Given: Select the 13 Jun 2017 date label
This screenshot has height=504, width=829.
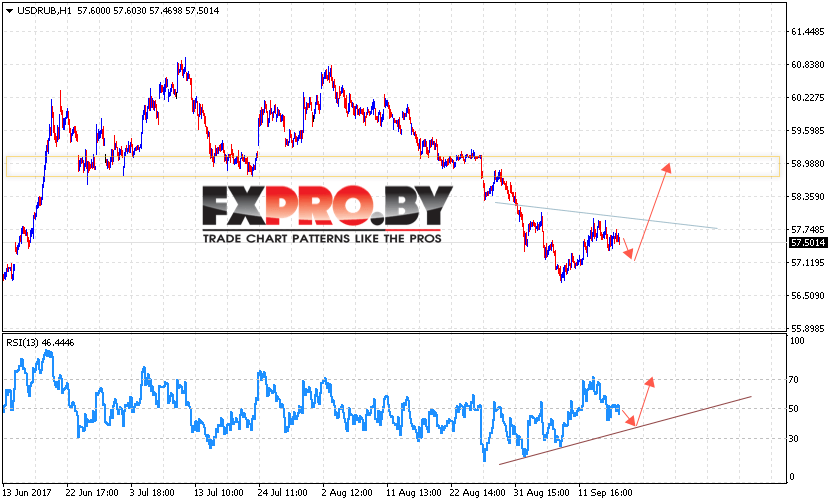Looking at the screenshot, I should [27, 493].
